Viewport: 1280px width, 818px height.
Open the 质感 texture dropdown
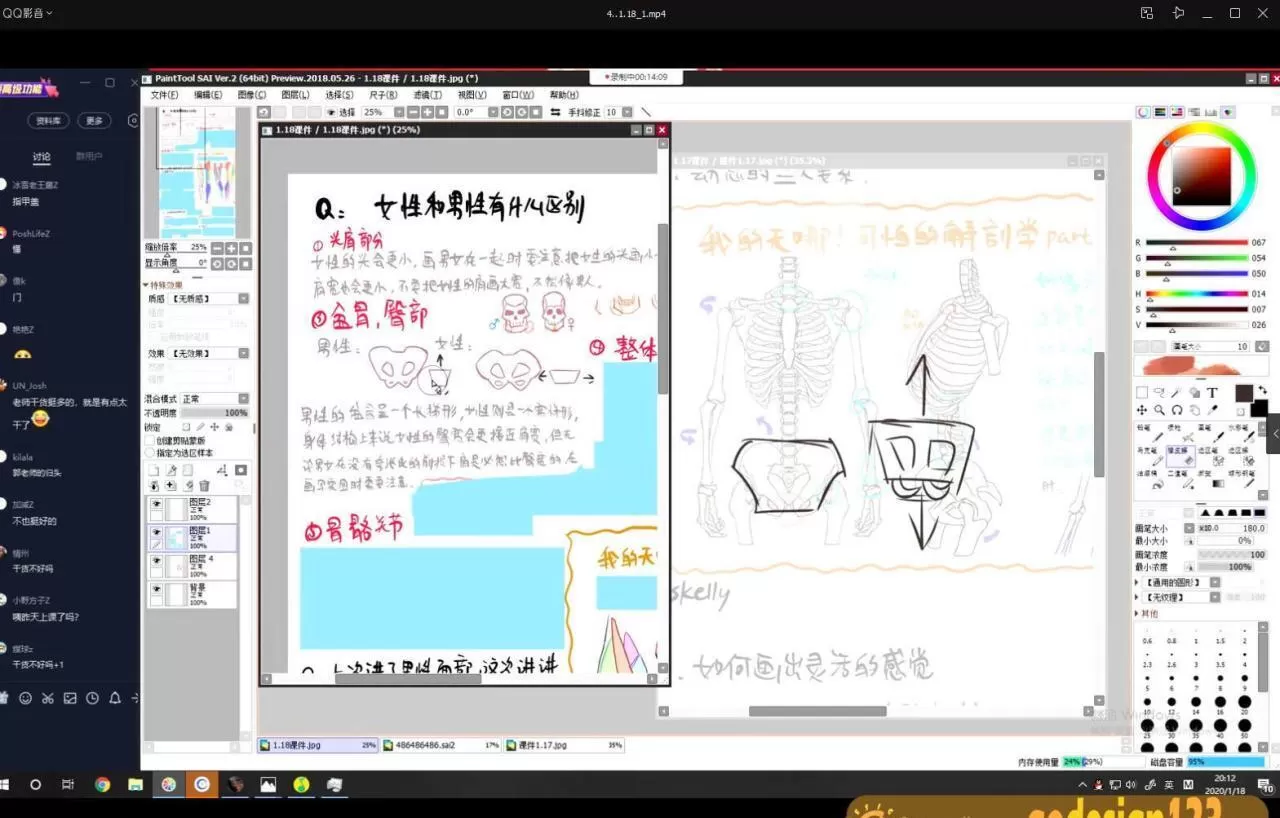tap(210, 299)
